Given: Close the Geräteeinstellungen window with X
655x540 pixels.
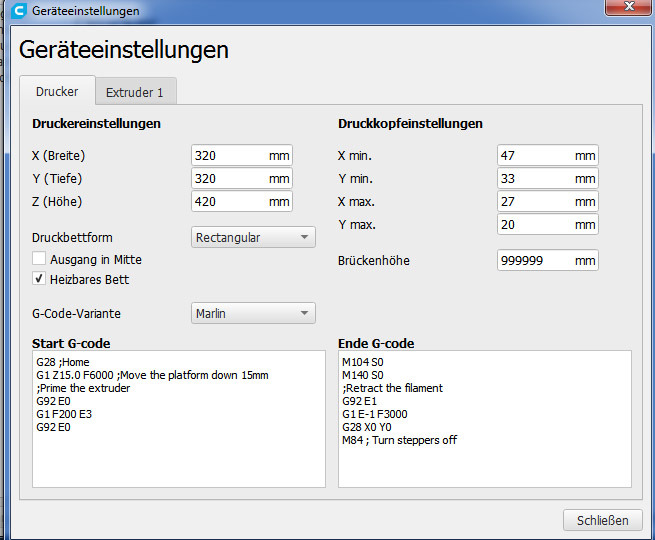Looking at the screenshot, I should point(627,9).
